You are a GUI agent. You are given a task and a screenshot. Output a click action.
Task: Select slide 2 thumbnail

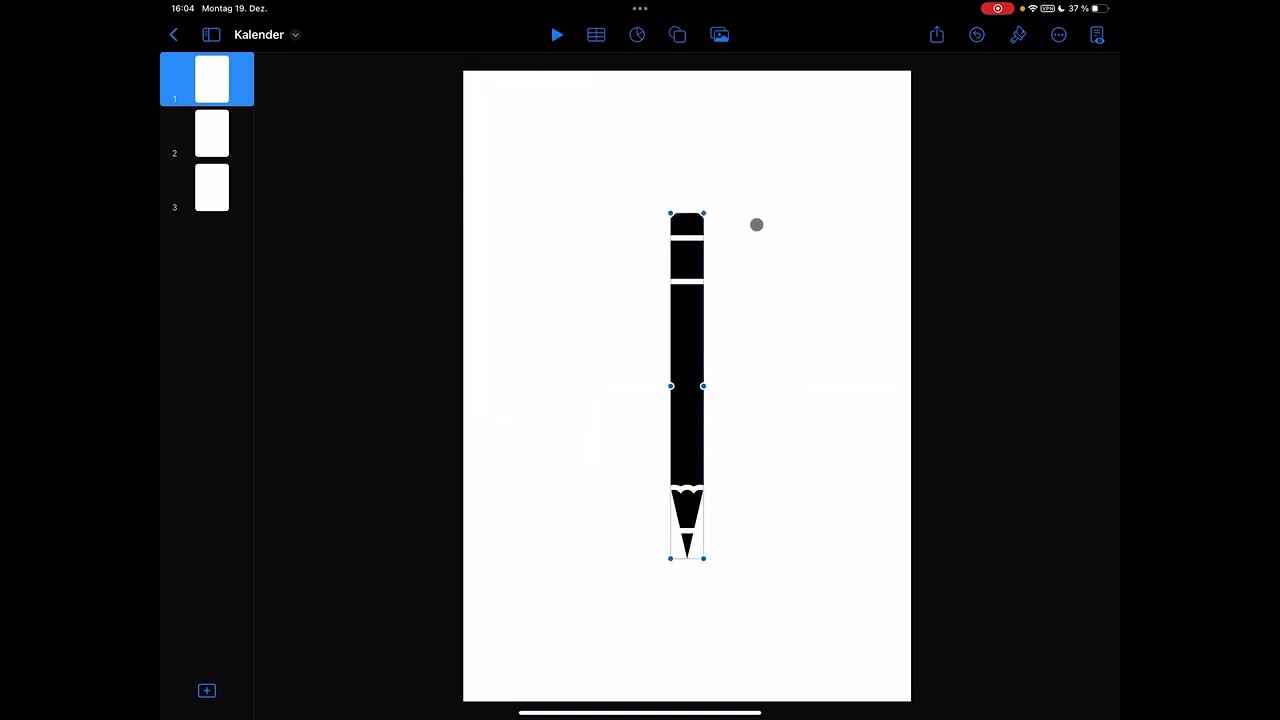pos(212,134)
